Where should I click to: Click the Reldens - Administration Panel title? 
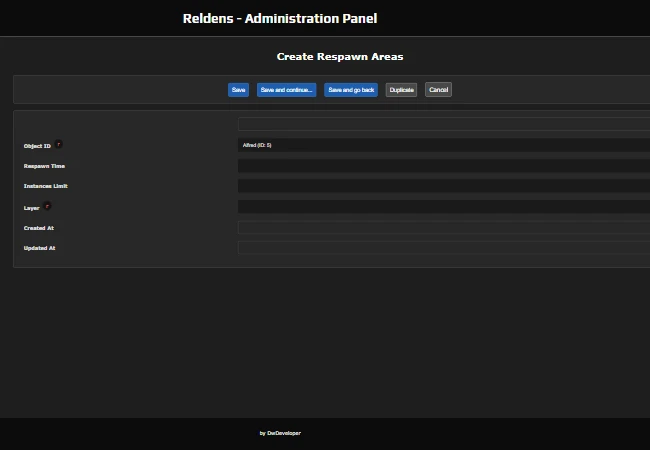point(280,19)
